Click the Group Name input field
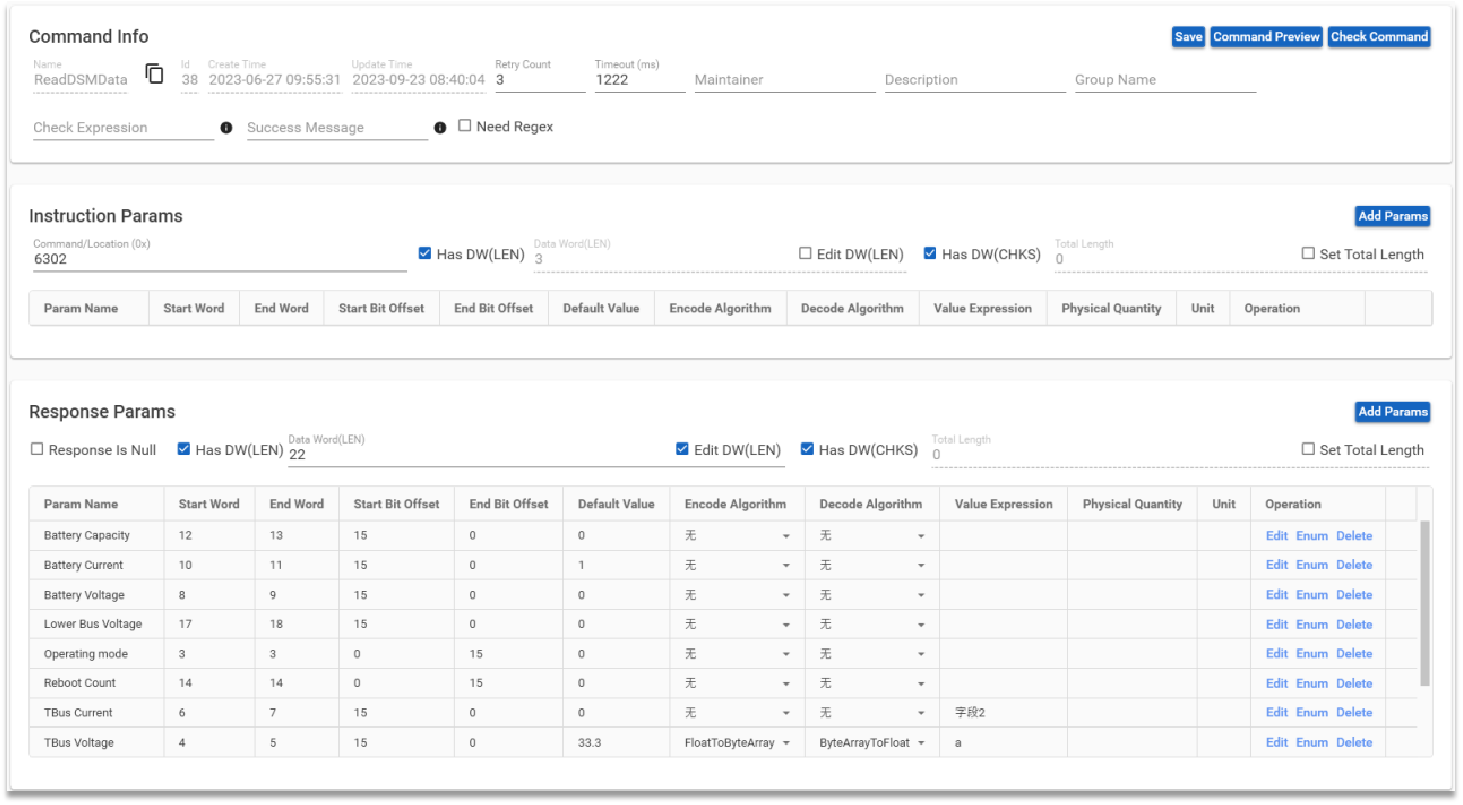 [1165, 80]
